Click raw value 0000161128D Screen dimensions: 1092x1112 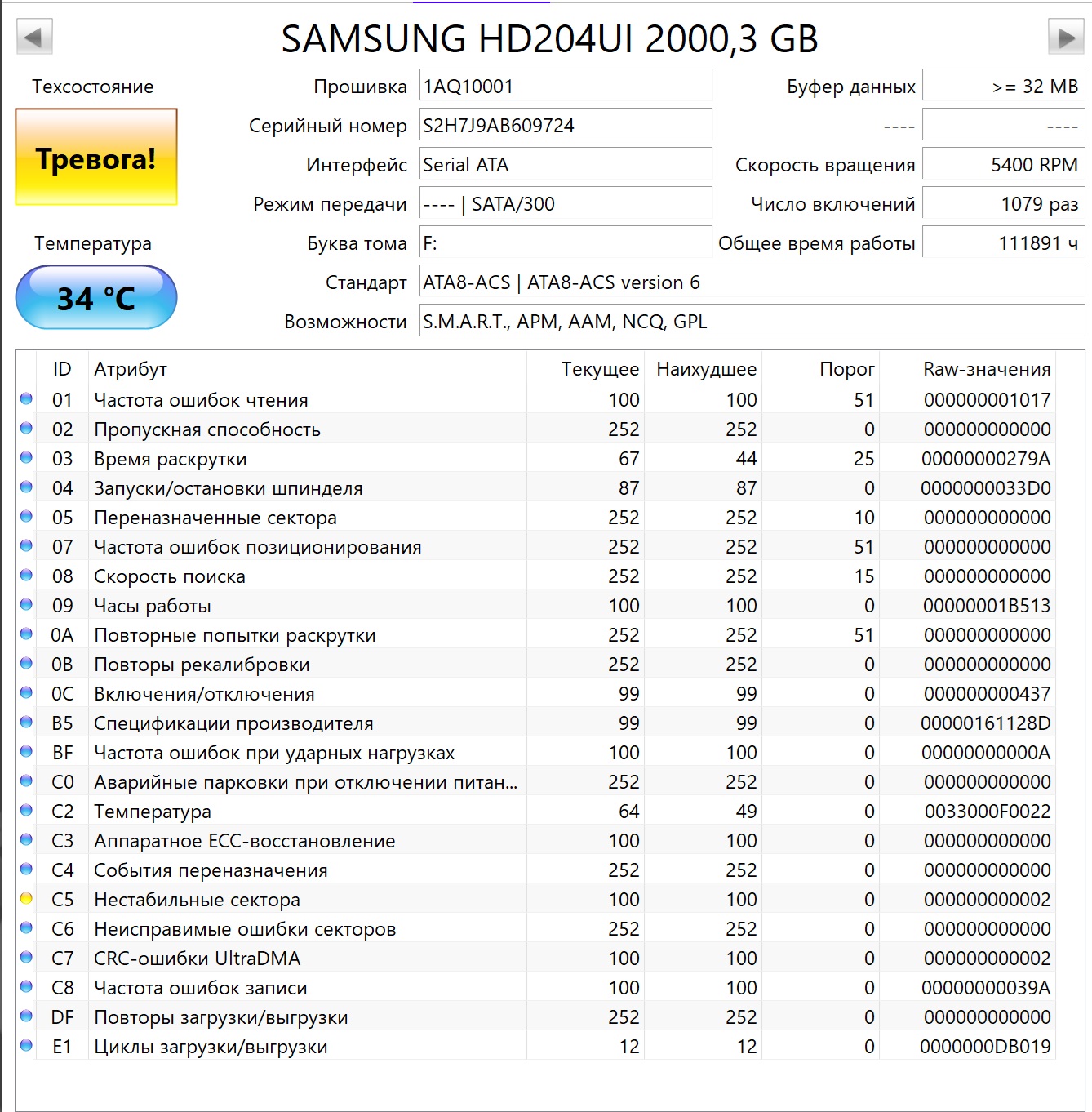[986, 723]
